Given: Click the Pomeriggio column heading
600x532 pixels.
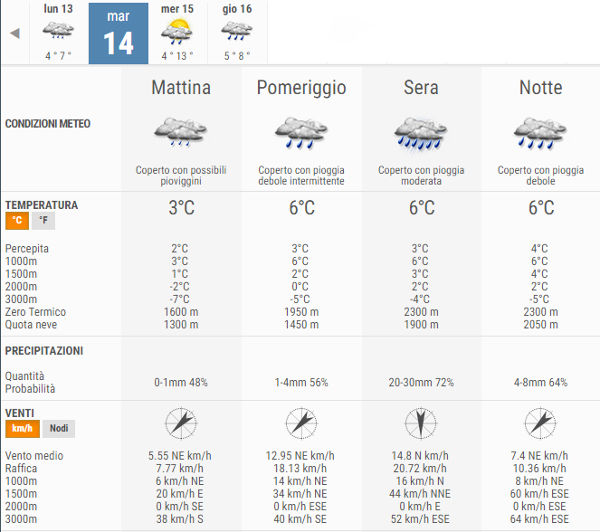Looking at the screenshot, I should click(x=302, y=88).
